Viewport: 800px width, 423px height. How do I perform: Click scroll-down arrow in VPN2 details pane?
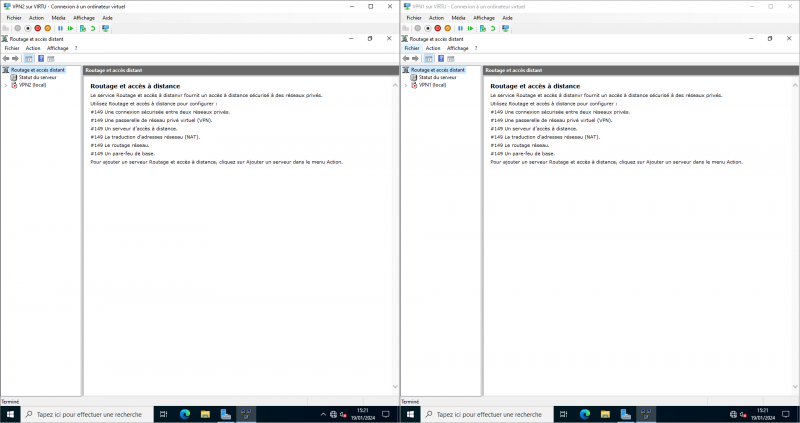pos(395,387)
